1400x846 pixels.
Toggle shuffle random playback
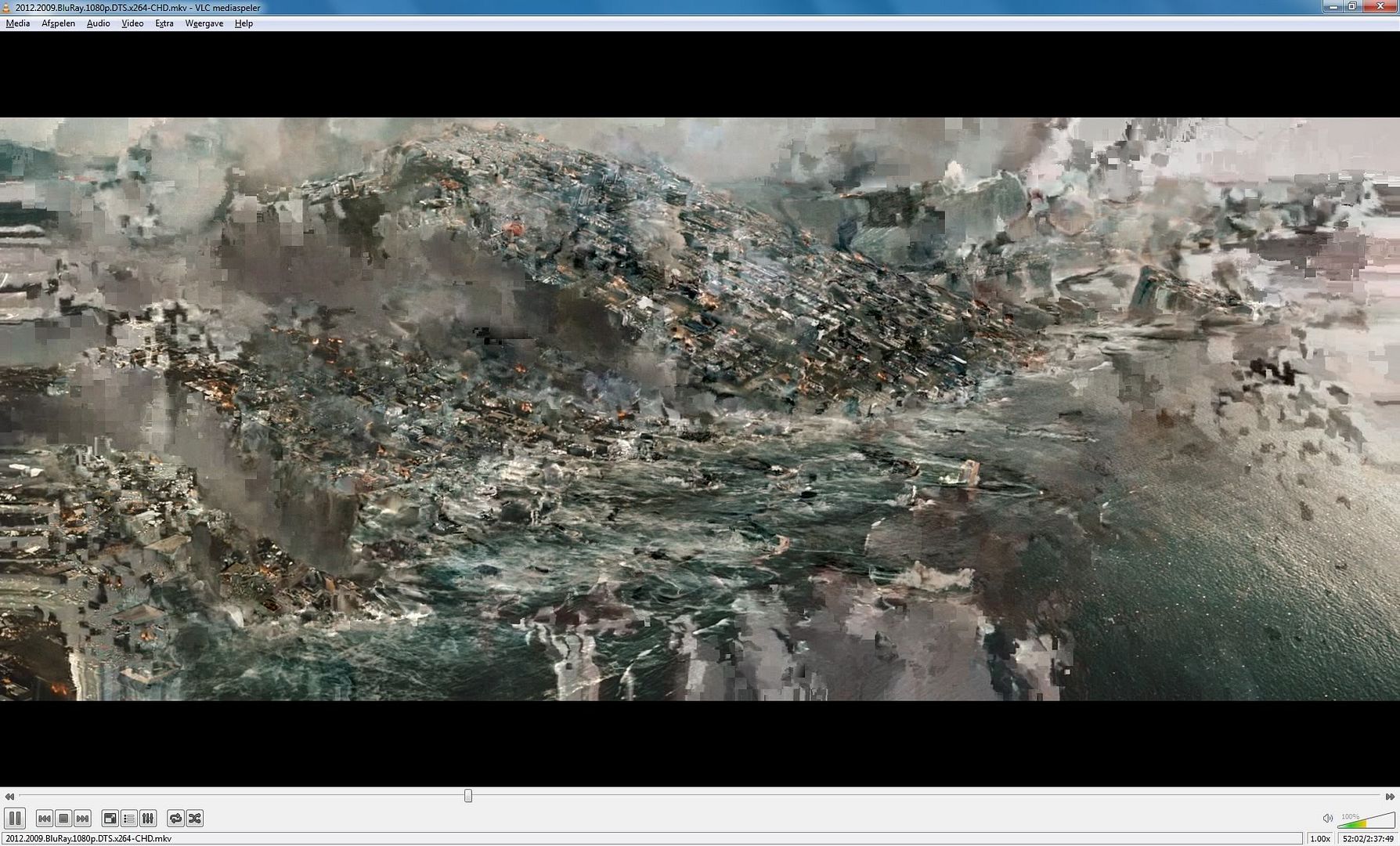pos(195,819)
